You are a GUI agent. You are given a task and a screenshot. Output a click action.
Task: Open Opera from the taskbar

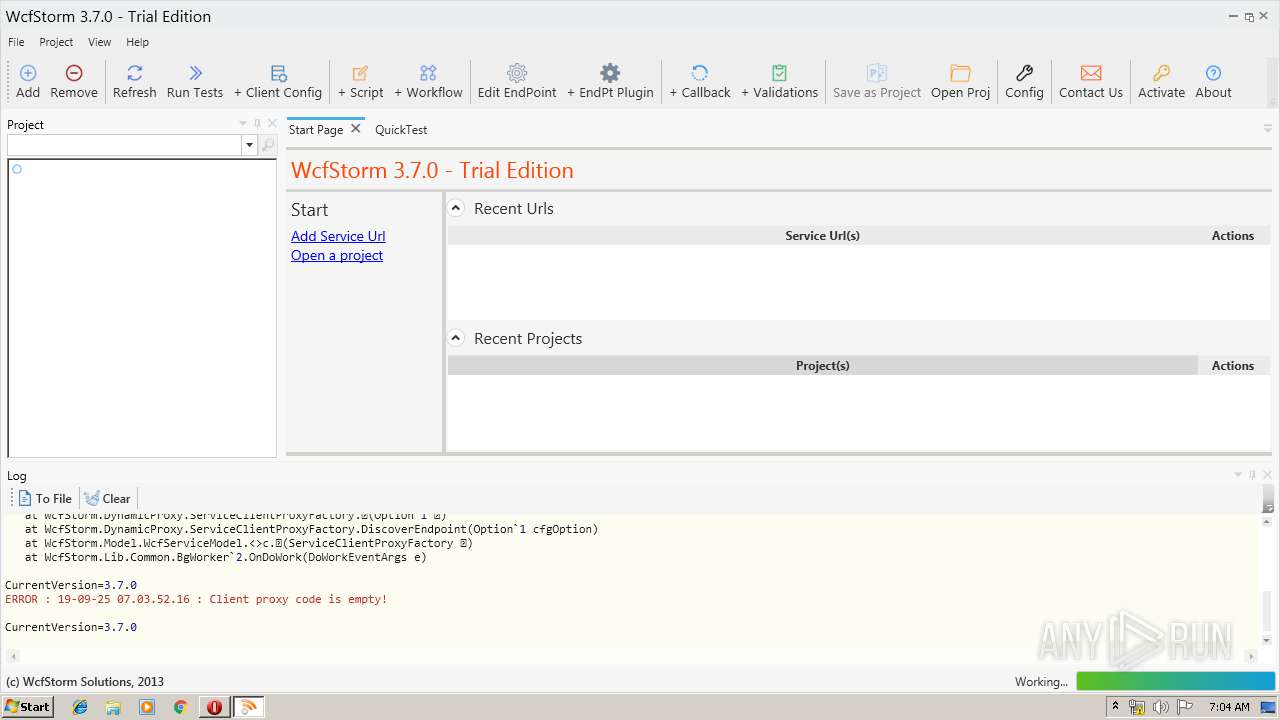coord(214,707)
